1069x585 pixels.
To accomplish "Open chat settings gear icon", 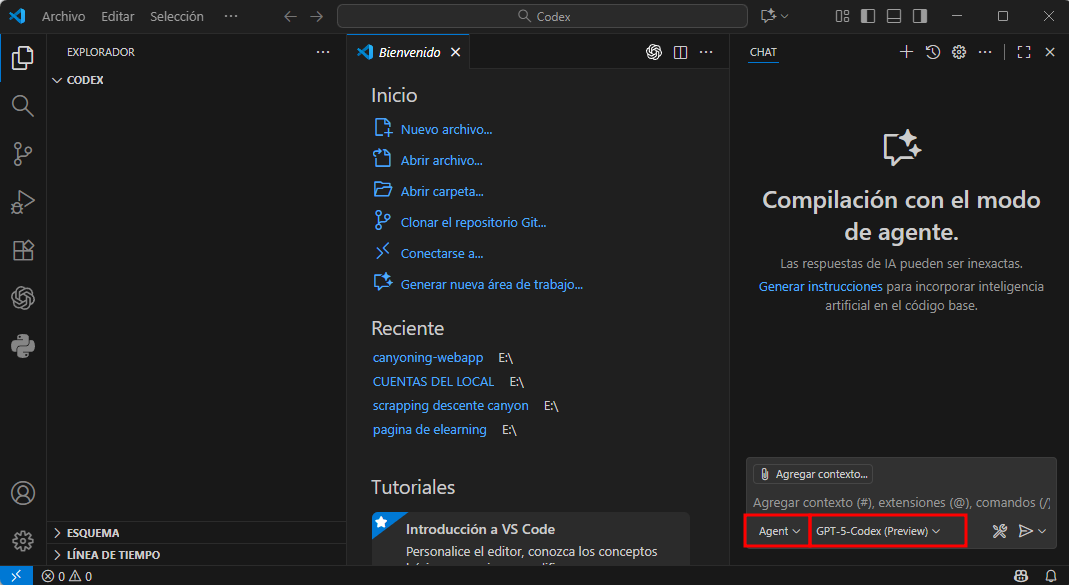I will pos(959,52).
